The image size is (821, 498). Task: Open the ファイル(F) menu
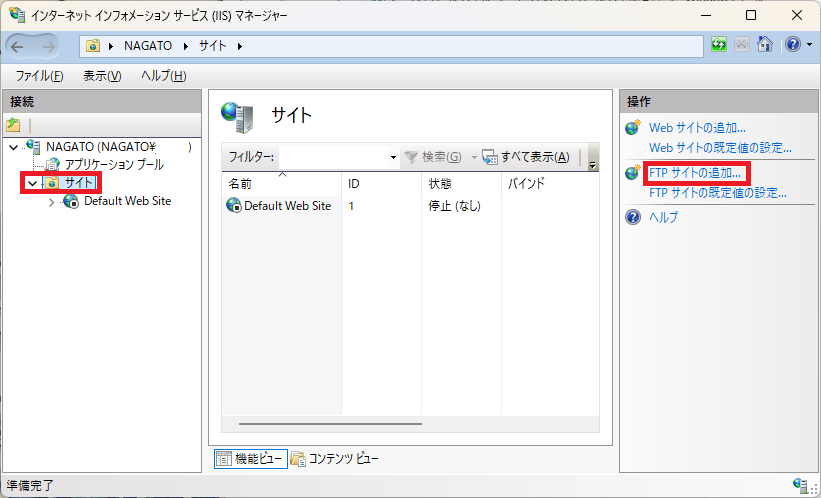[39, 76]
